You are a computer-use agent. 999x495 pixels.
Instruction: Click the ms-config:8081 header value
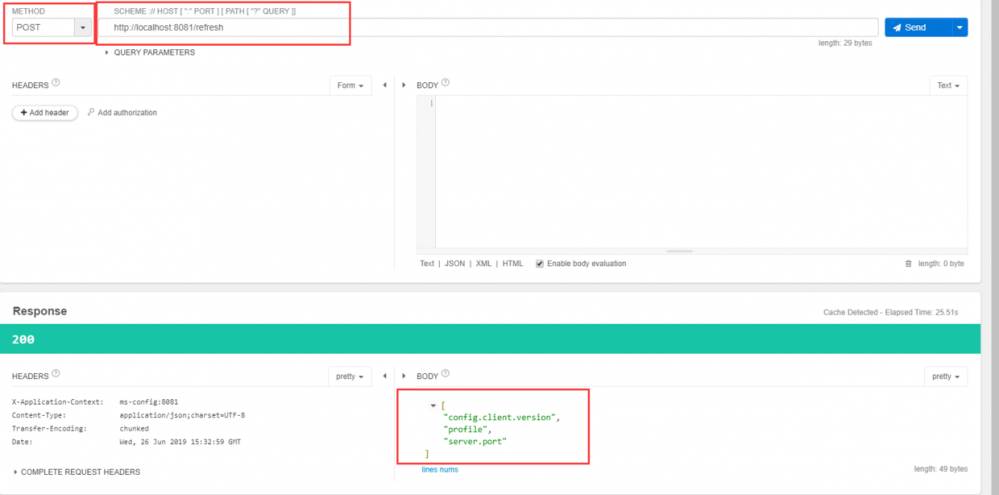[x=148, y=402]
